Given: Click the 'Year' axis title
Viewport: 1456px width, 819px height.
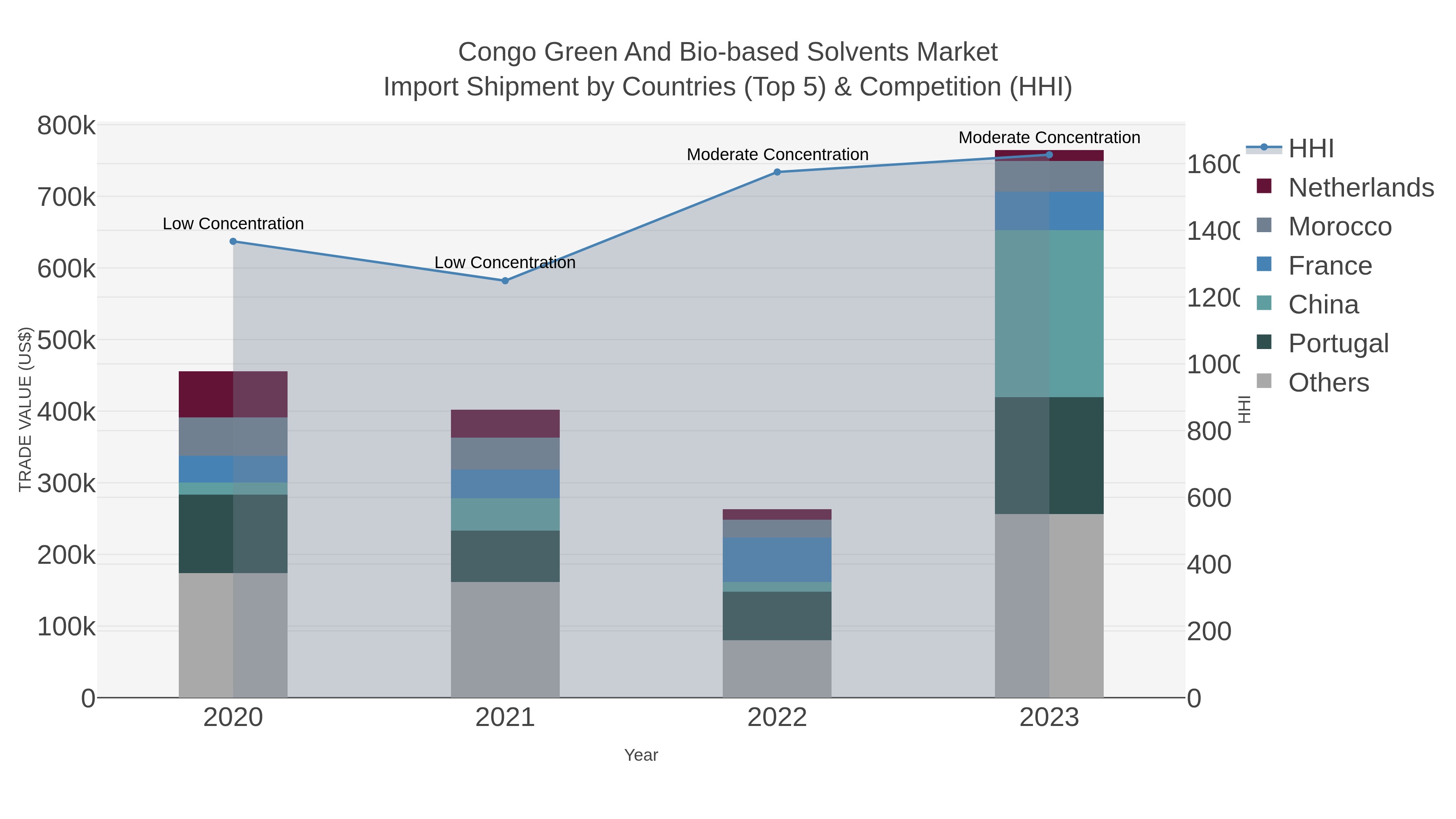Looking at the screenshot, I should 641,755.
